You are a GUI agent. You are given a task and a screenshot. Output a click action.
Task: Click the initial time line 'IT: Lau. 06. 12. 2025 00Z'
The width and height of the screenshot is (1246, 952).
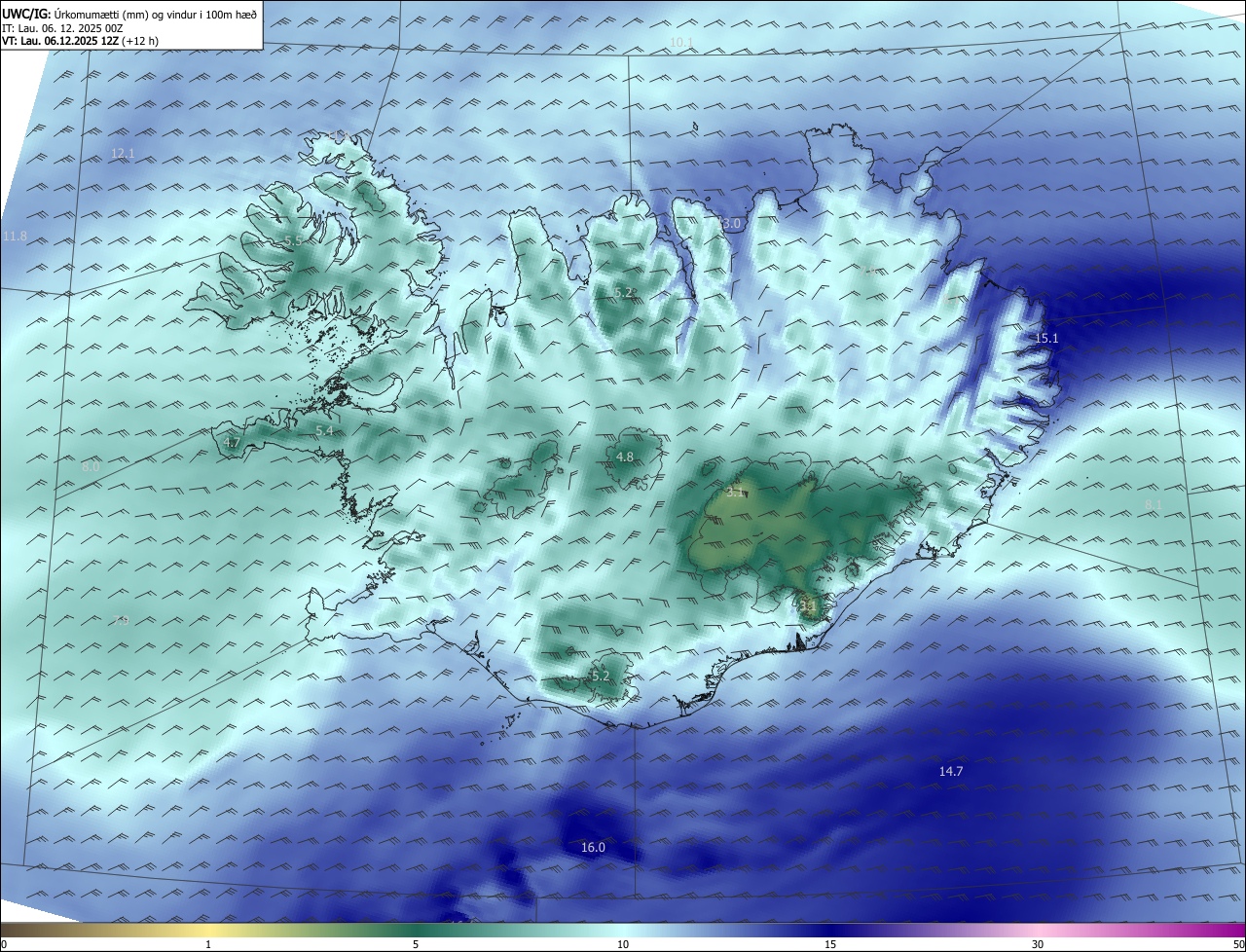[62, 28]
